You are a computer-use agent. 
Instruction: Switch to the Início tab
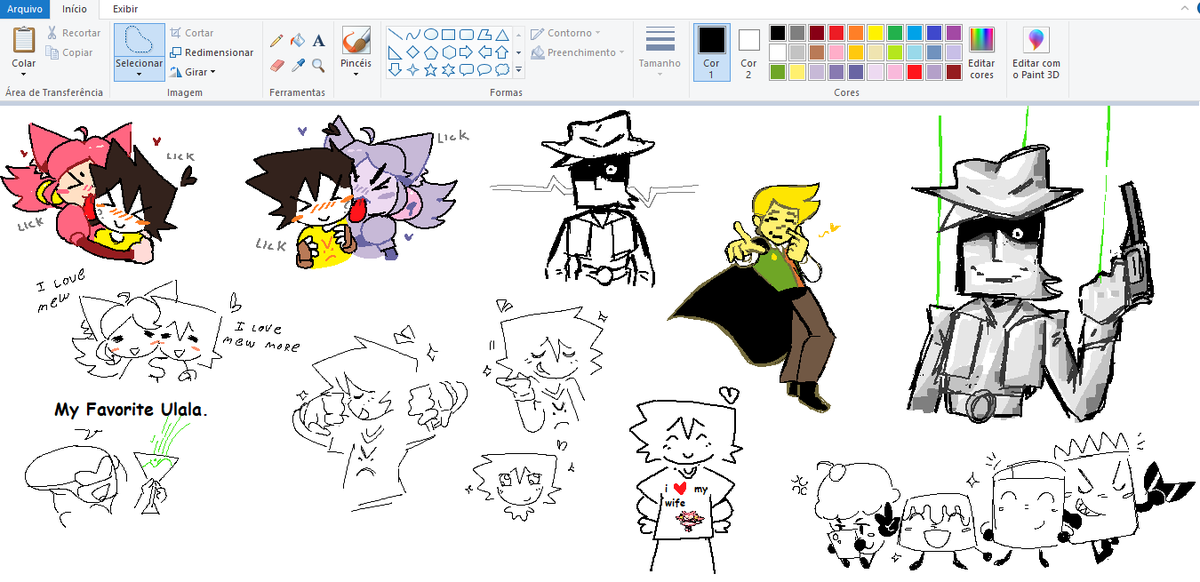(75, 9)
